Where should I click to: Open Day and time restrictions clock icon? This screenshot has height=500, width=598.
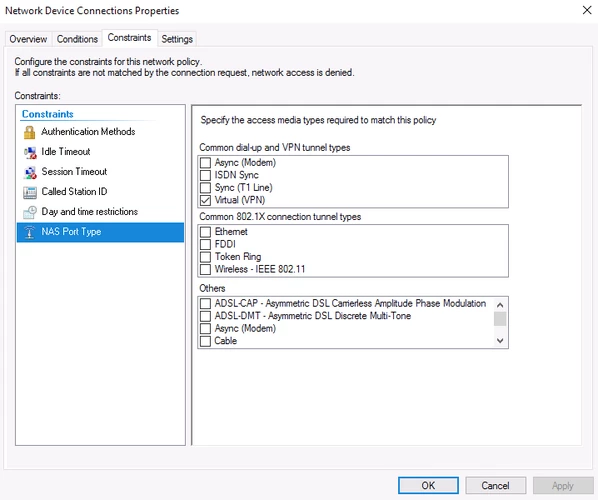[30, 212]
